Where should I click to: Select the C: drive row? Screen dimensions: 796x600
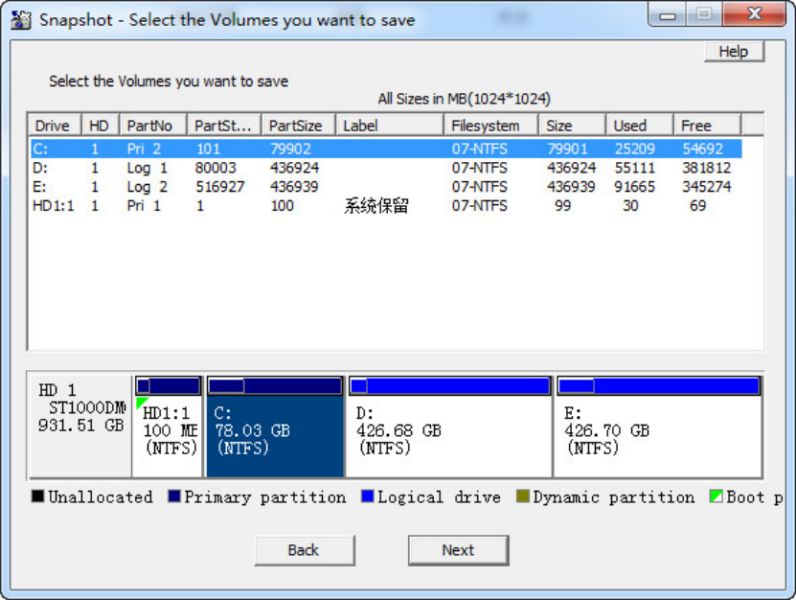pyautogui.click(x=386, y=149)
